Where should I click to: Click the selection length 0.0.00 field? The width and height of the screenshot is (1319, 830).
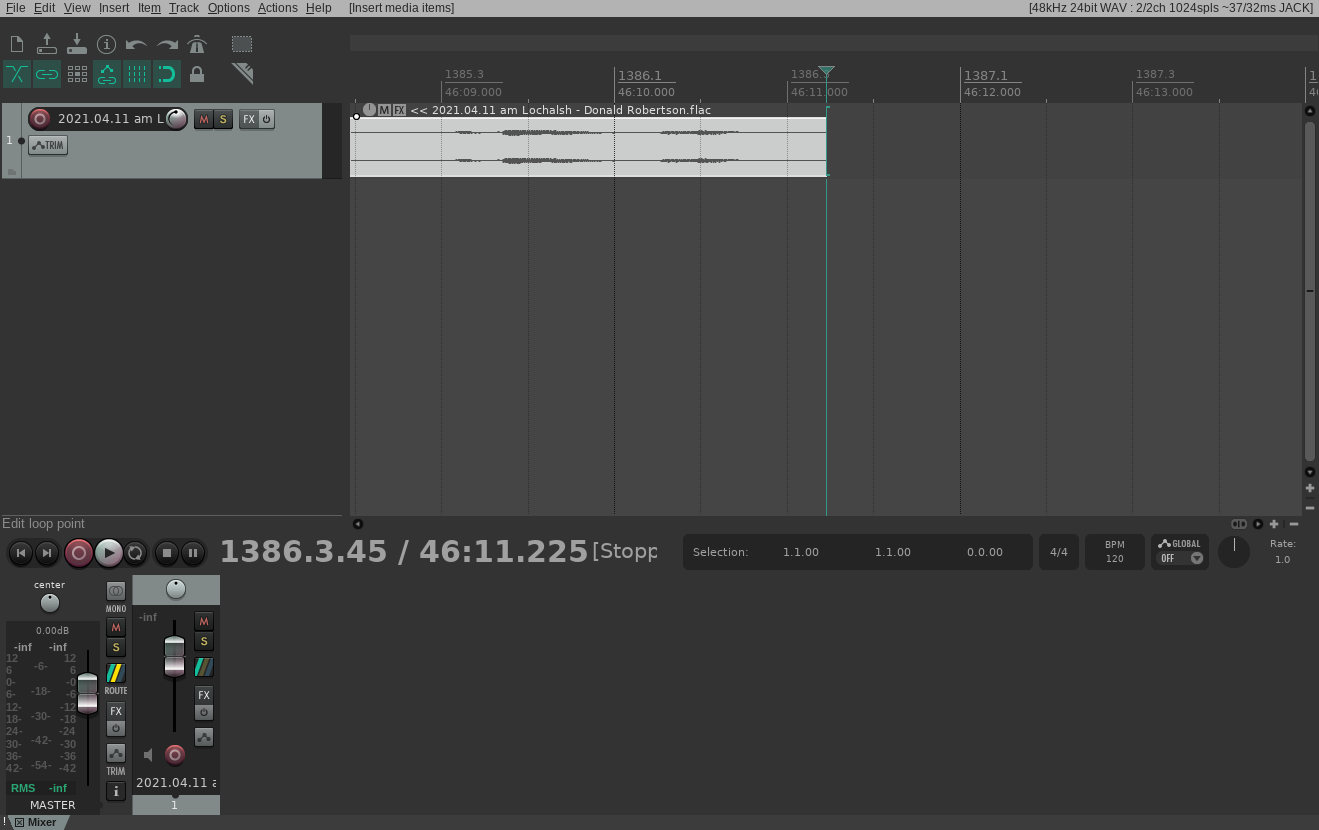click(x=985, y=552)
